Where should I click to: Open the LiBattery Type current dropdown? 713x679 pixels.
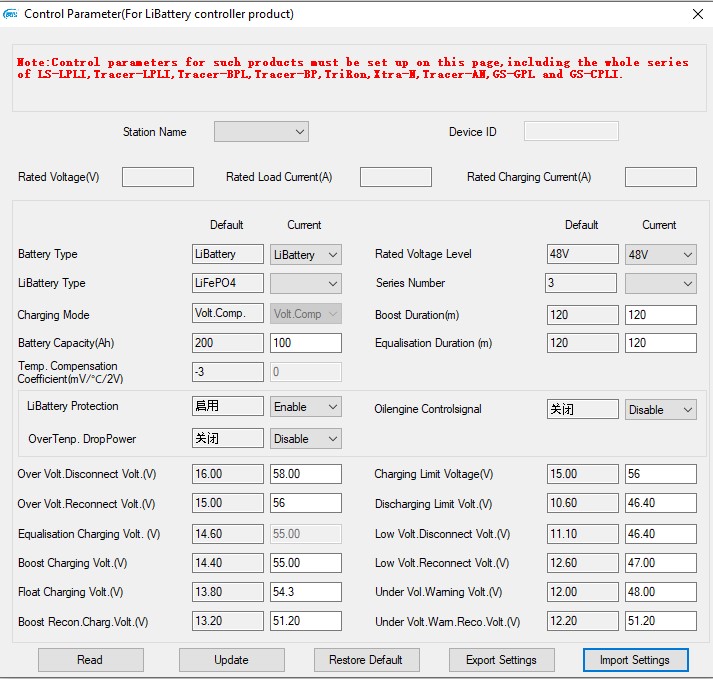pyautogui.click(x=306, y=284)
